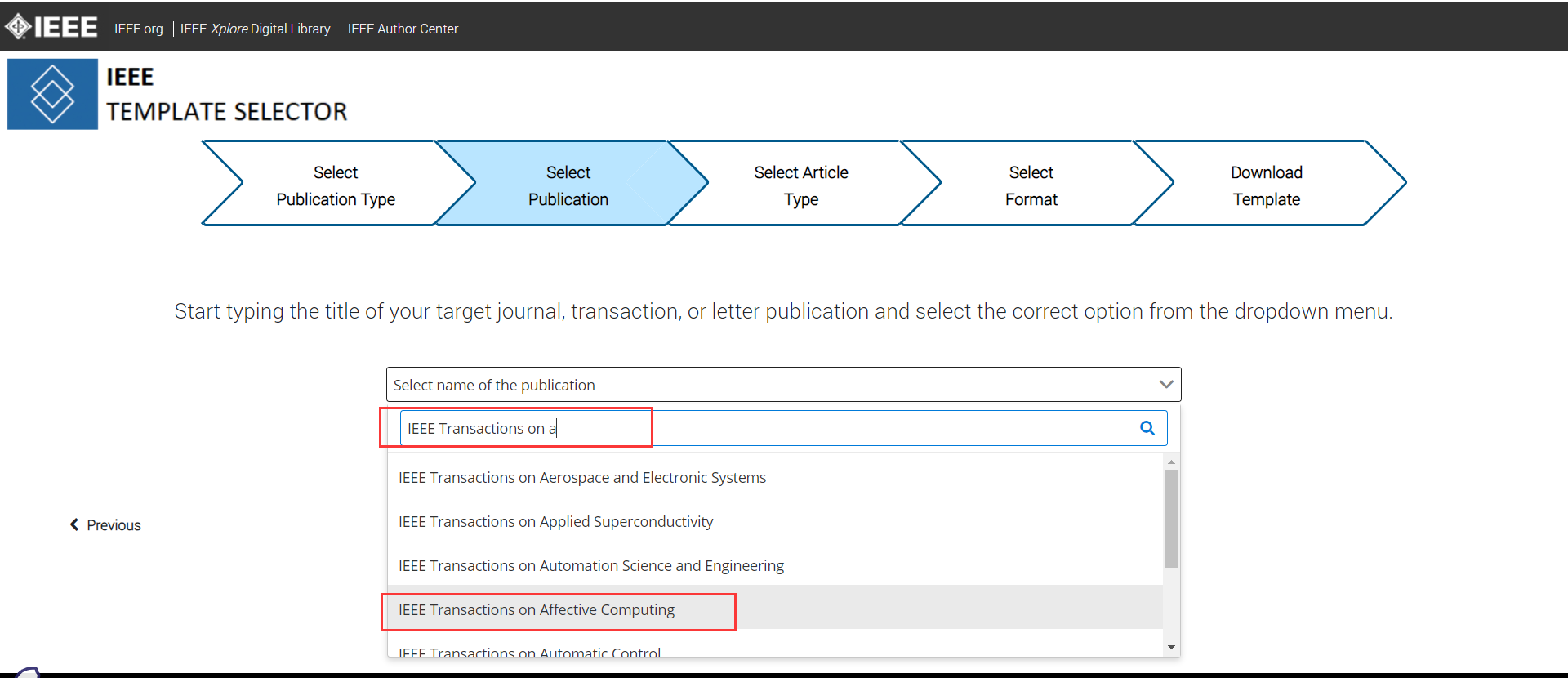Go to Select Publication step
This screenshot has height=678, width=1568.
coord(568,185)
